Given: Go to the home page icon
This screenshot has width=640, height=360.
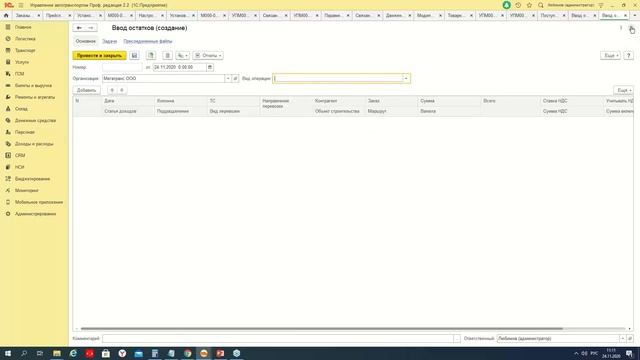Looking at the screenshot, I should [6, 16].
